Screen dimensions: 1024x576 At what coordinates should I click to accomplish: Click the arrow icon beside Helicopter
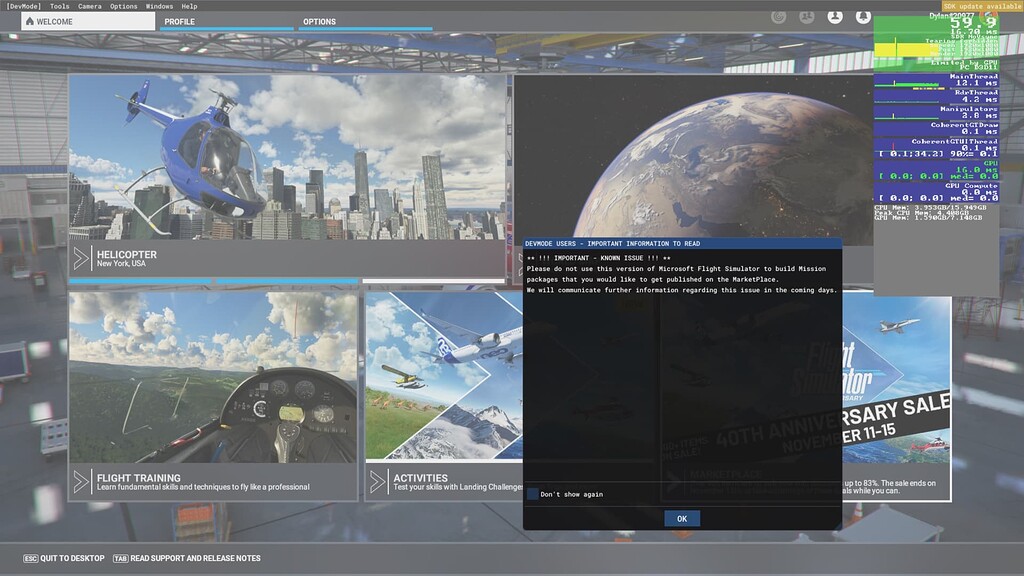click(x=81, y=259)
